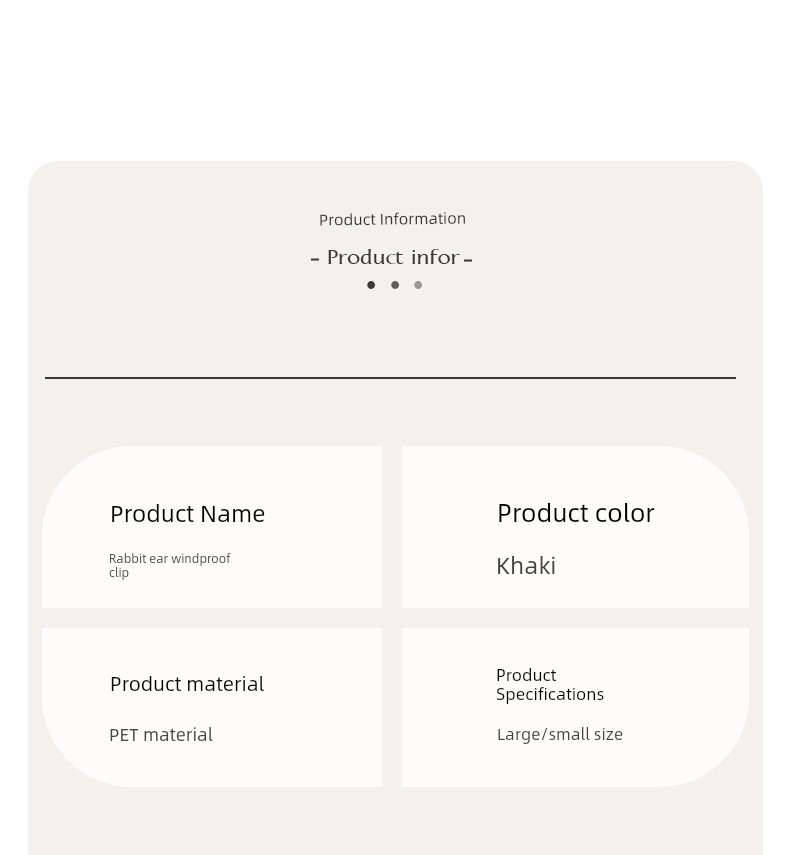Image resolution: width=790 pixels, height=855 pixels.
Task: Click the dash left of 'Product infor'
Action: (315, 260)
